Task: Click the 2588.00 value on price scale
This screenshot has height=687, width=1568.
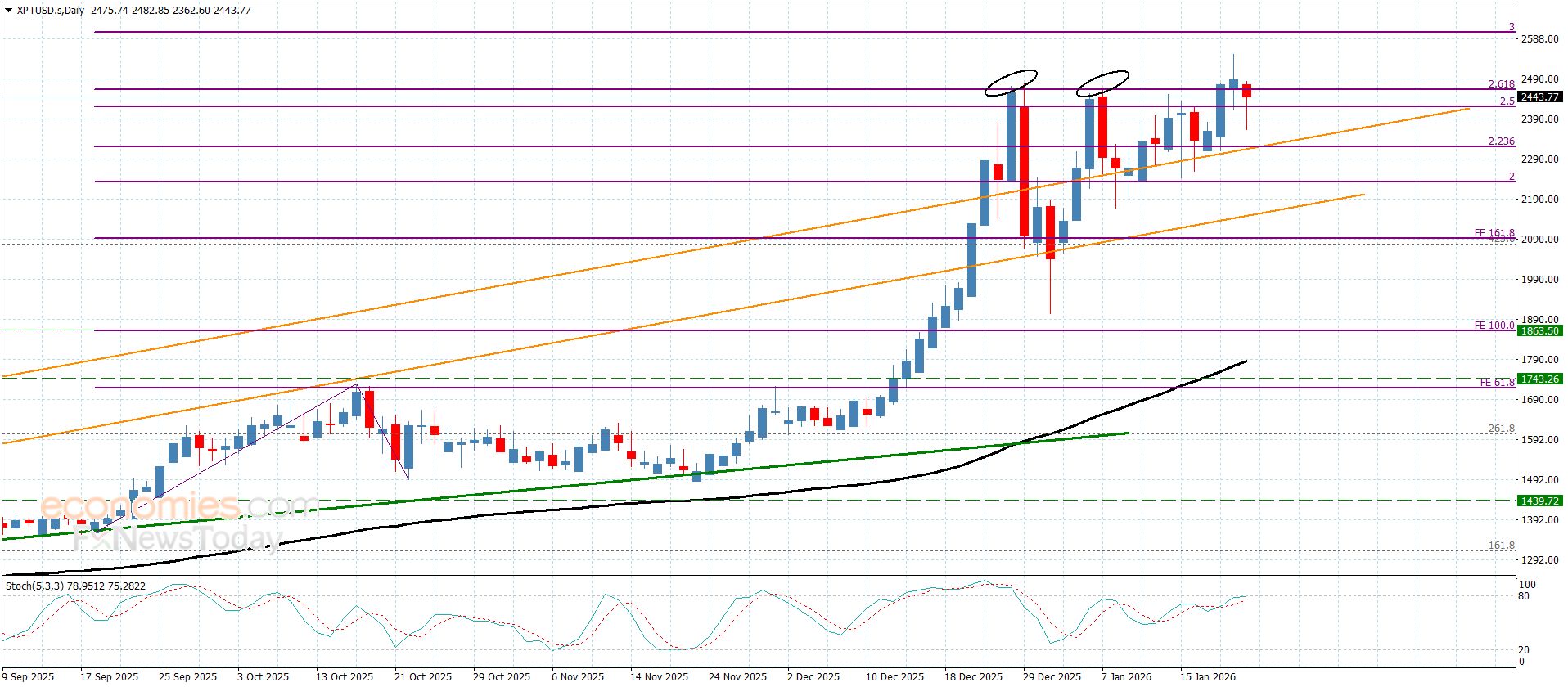Action: click(x=1539, y=39)
